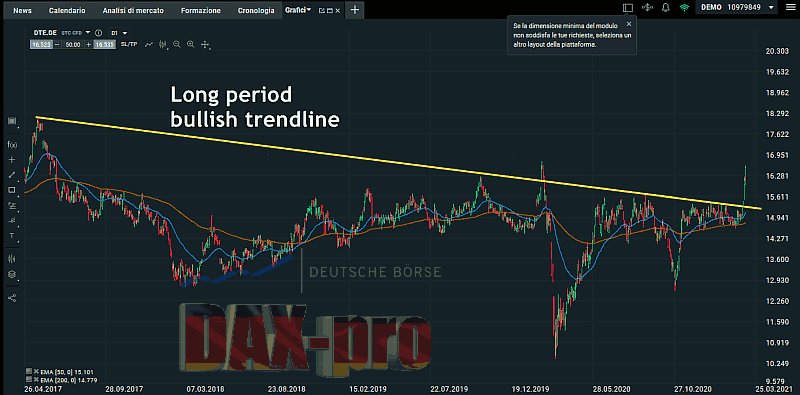This screenshot has width=800, height=395.
Task: Expand the D1 timeframe dropdown
Action: tap(126, 32)
